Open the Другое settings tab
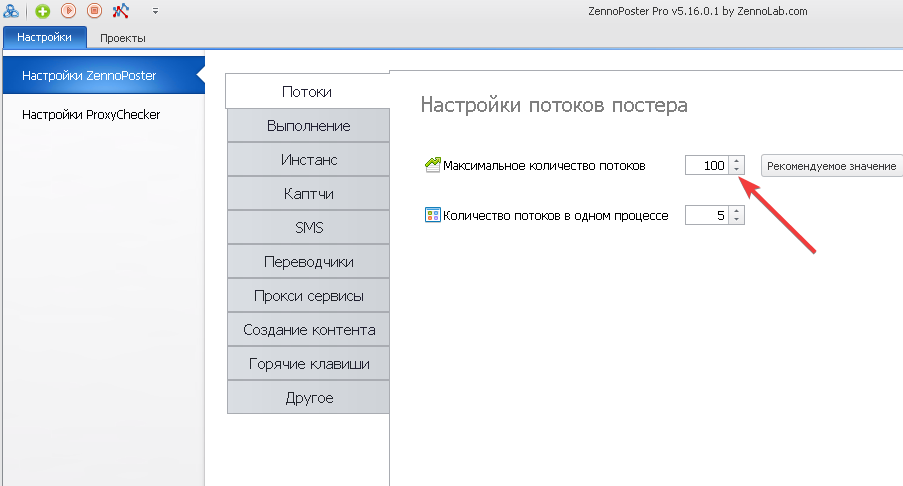This screenshot has width=903, height=486. click(x=308, y=397)
